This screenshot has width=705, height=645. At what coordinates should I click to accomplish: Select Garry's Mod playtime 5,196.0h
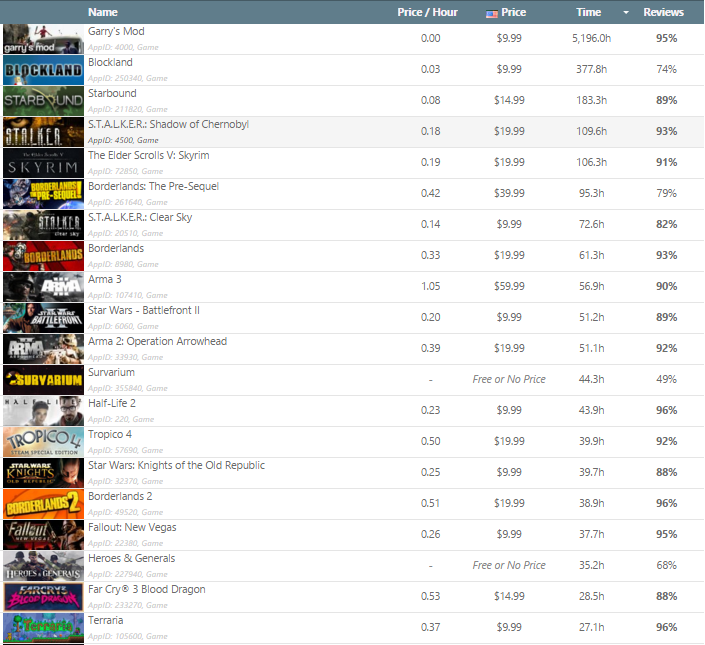(x=591, y=39)
